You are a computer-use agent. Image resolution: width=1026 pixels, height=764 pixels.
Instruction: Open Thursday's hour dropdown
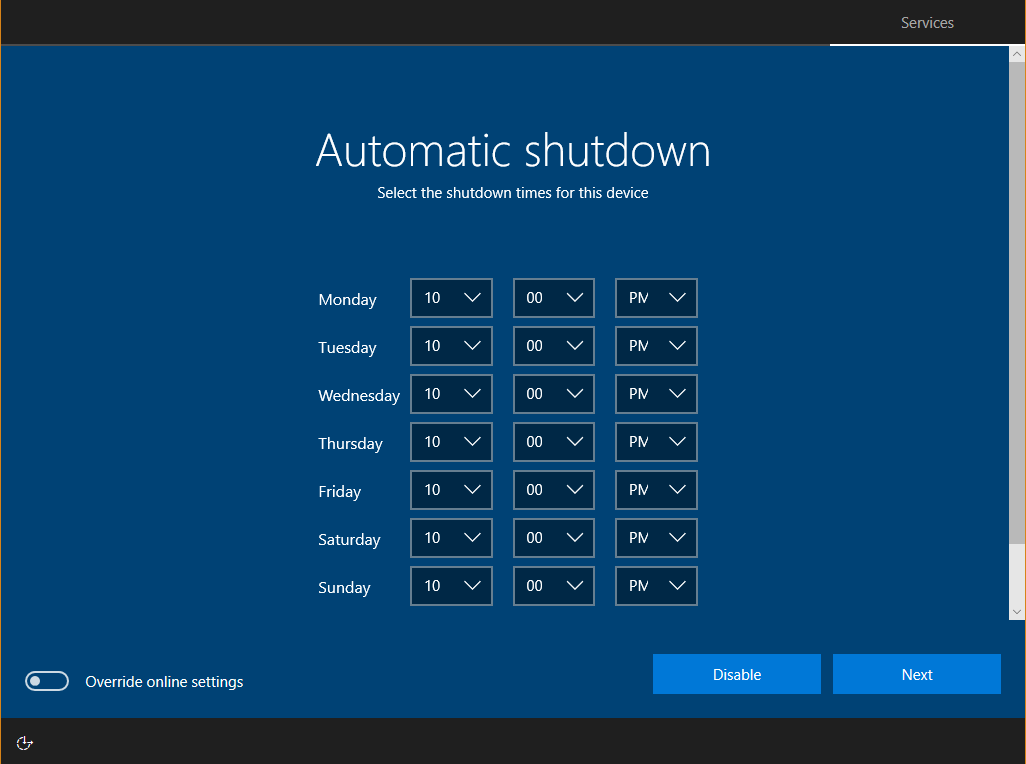(x=451, y=442)
